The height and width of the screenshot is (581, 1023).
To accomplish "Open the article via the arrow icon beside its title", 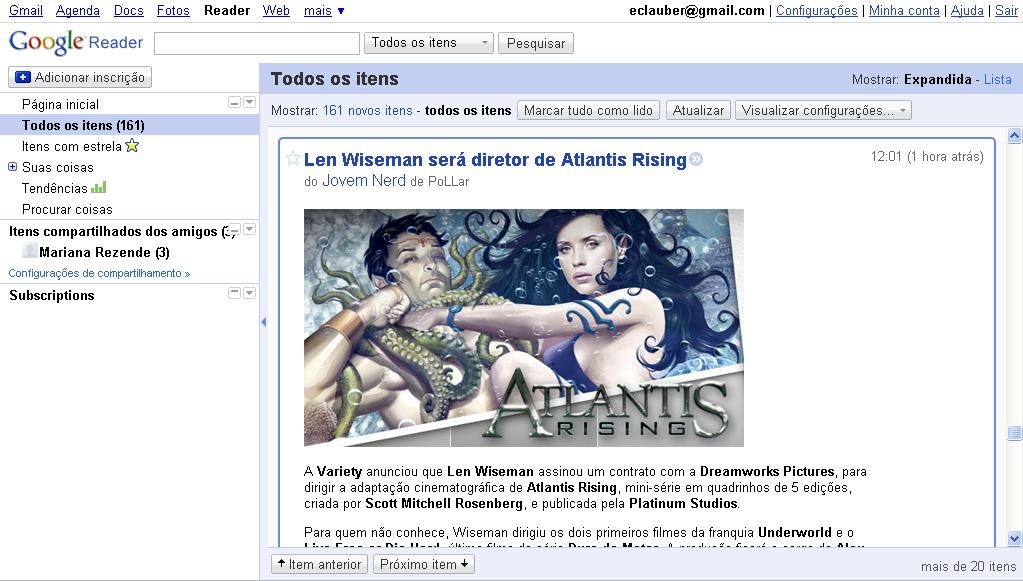I will click(x=696, y=159).
